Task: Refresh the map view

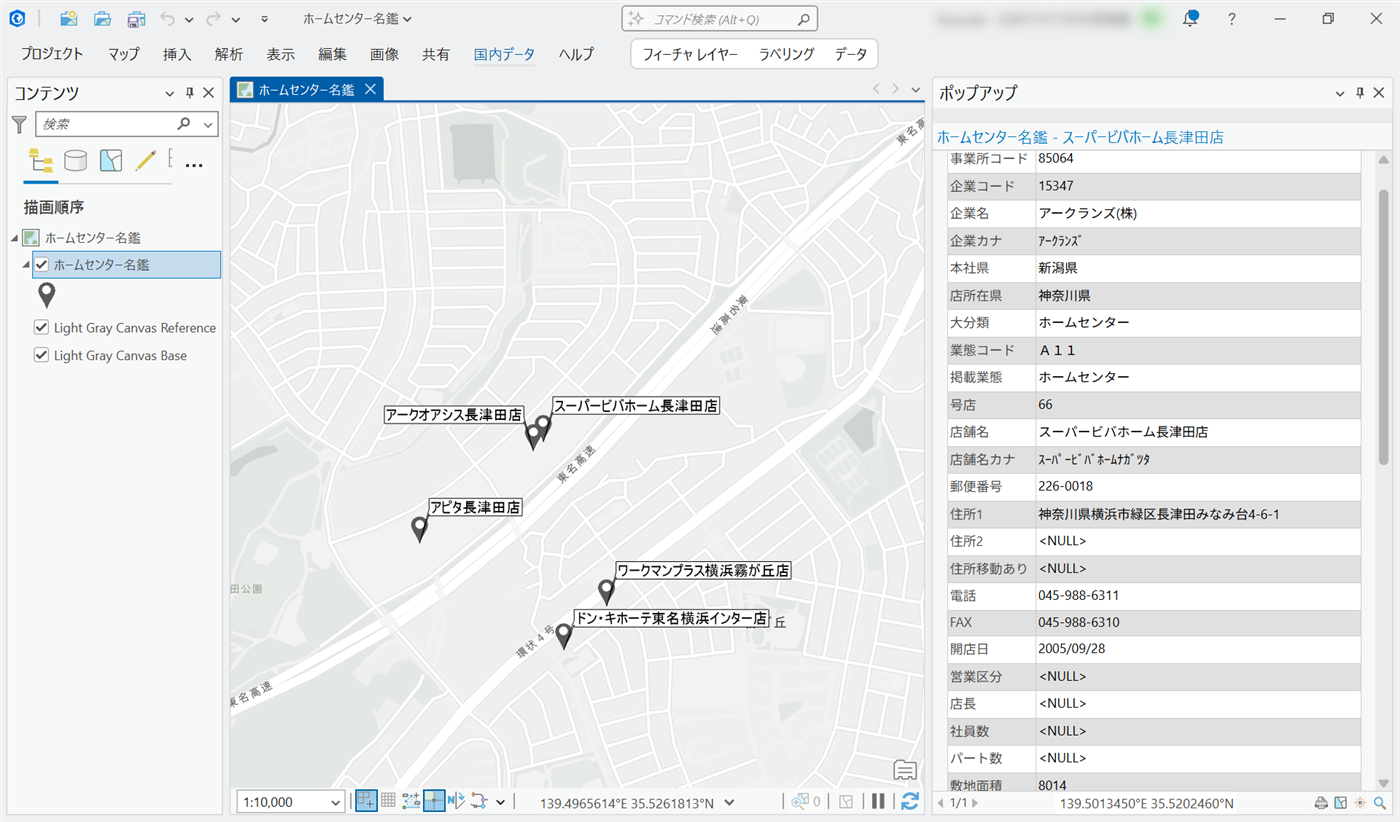Action: [909, 801]
